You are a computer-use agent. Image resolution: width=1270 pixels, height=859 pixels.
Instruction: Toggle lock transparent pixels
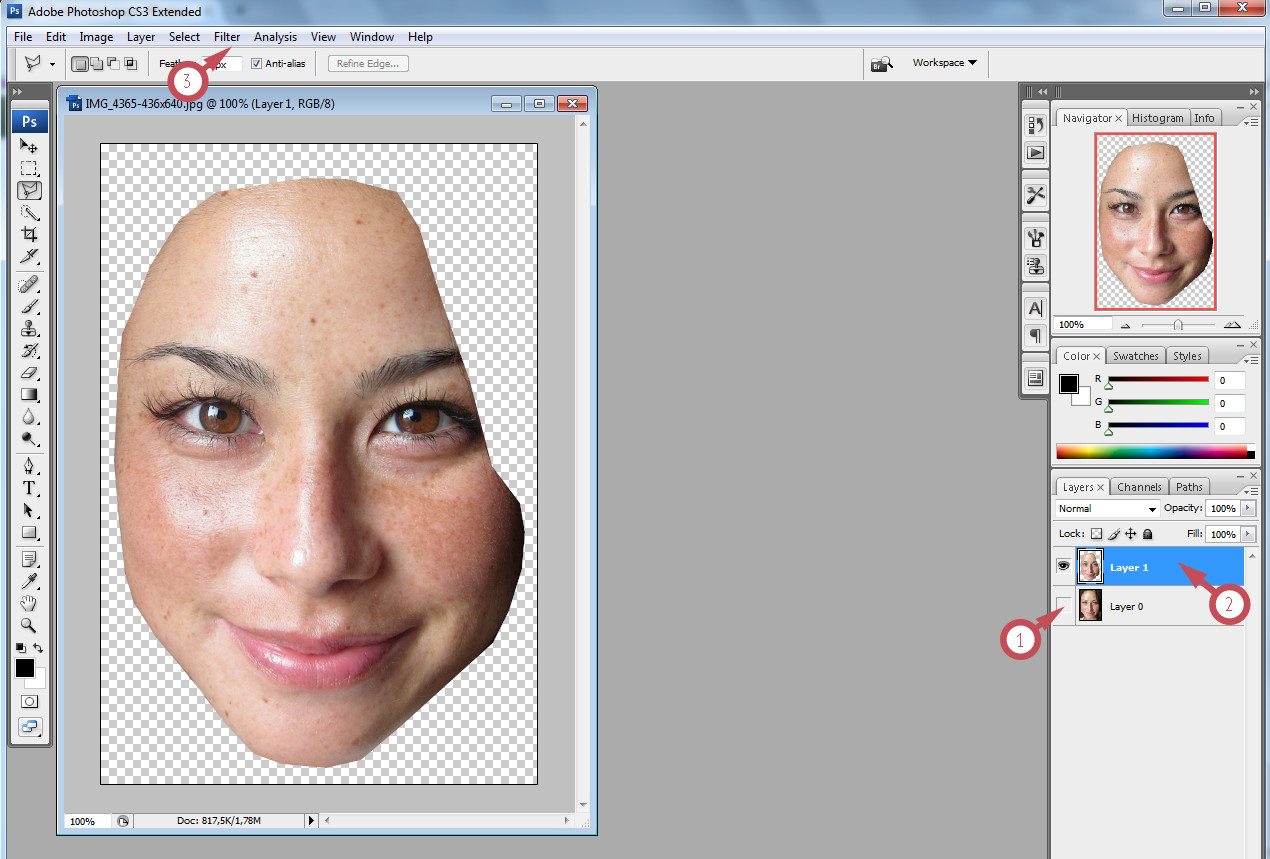(1096, 534)
